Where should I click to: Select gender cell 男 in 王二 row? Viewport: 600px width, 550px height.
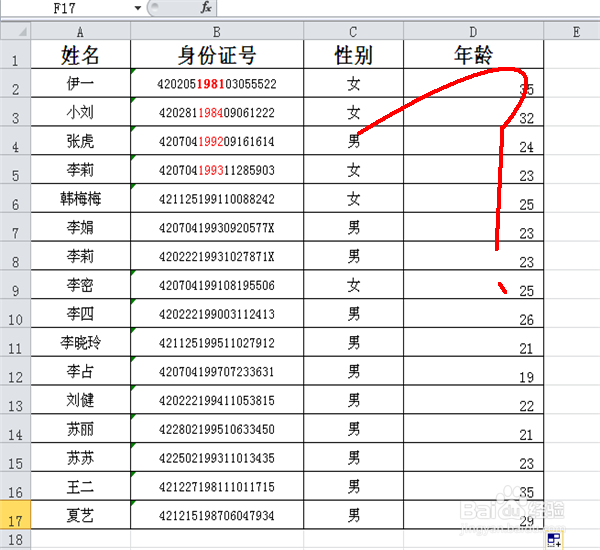pyautogui.click(x=353, y=486)
